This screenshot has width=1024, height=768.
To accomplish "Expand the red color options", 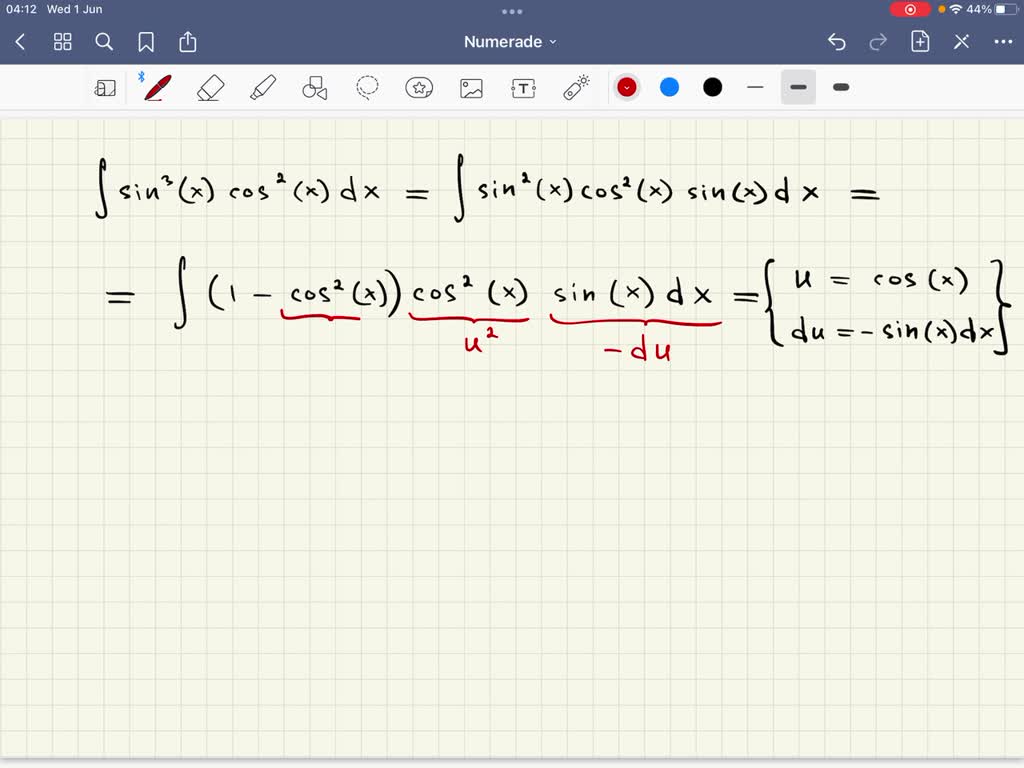I will click(x=627, y=87).
